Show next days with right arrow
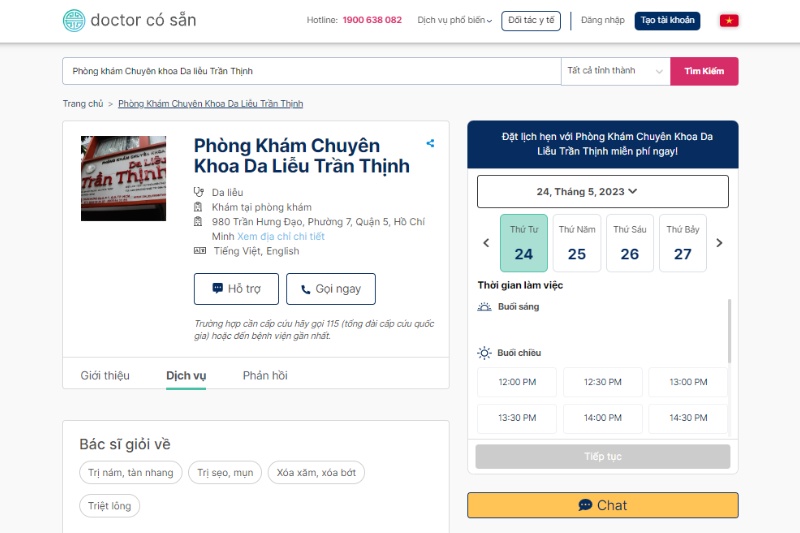 click(719, 243)
